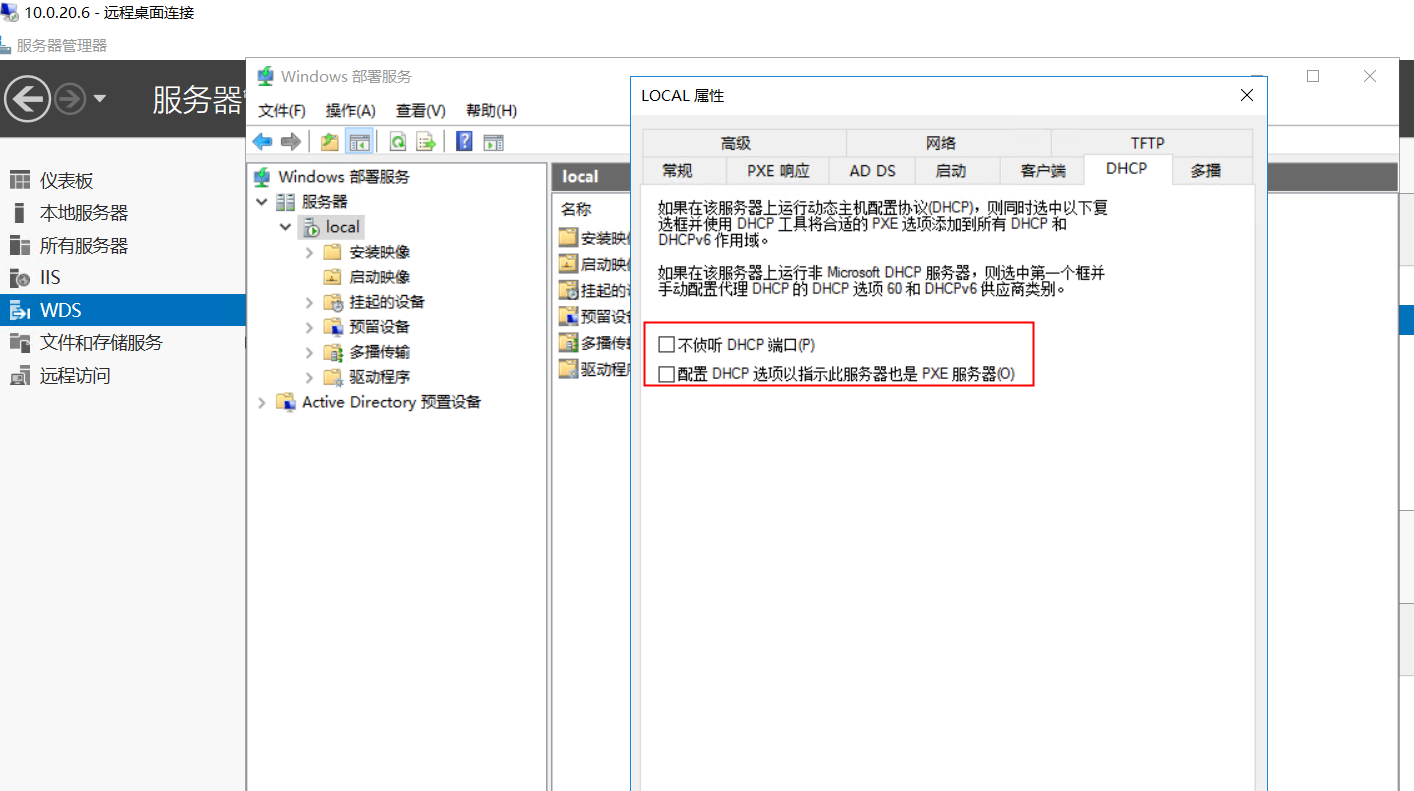The height and width of the screenshot is (791, 1414).
Task: Click the Export List toolbar icon
Action: pos(426,142)
